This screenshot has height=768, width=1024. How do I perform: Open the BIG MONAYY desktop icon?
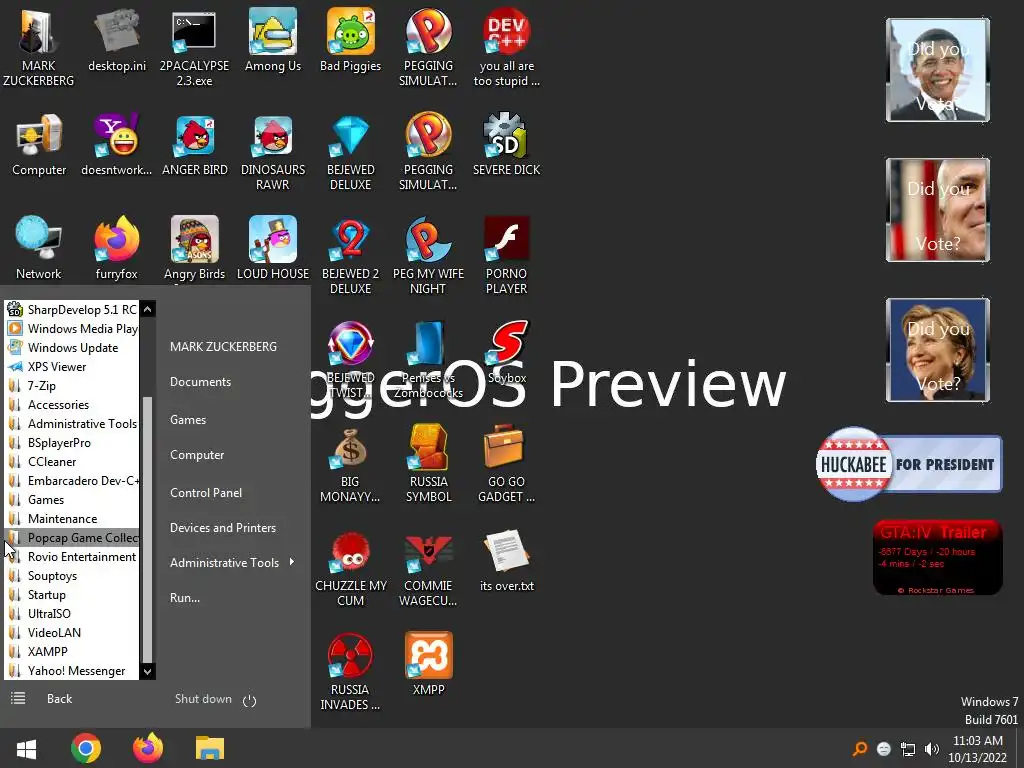tap(350, 463)
